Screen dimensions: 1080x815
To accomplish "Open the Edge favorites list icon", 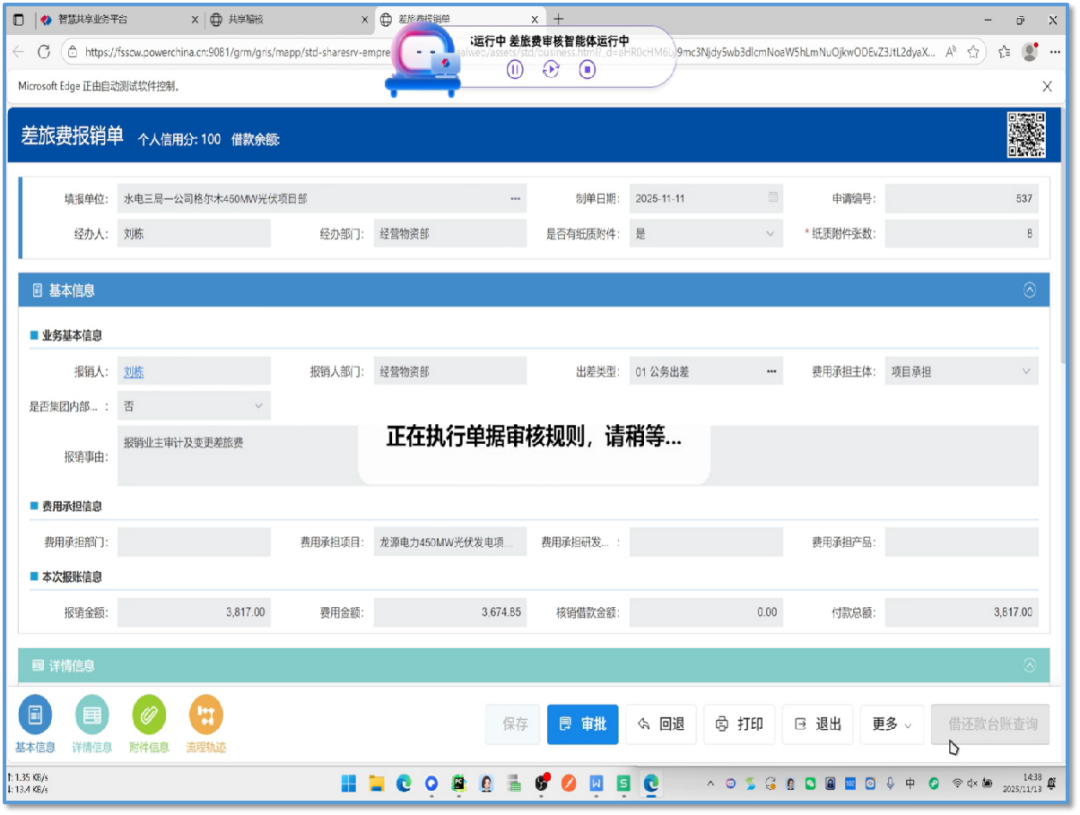I will (x=1004, y=52).
